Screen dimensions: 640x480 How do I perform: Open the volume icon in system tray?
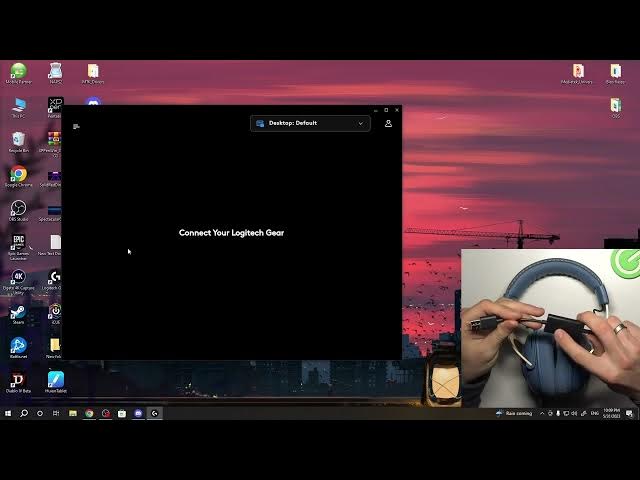point(574,413)
